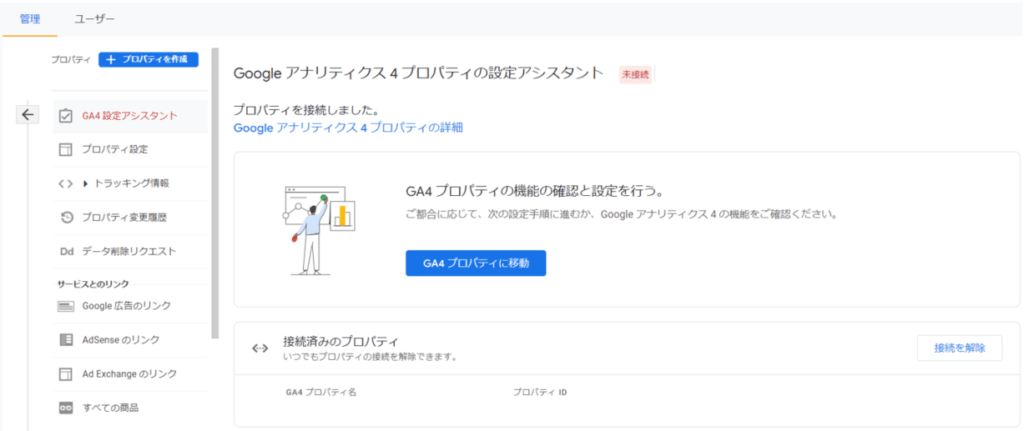The width and height of the screenshot is (1024, 431).
Task: Open Ad Exchange のリンク entry
Action: click(130, 374)
